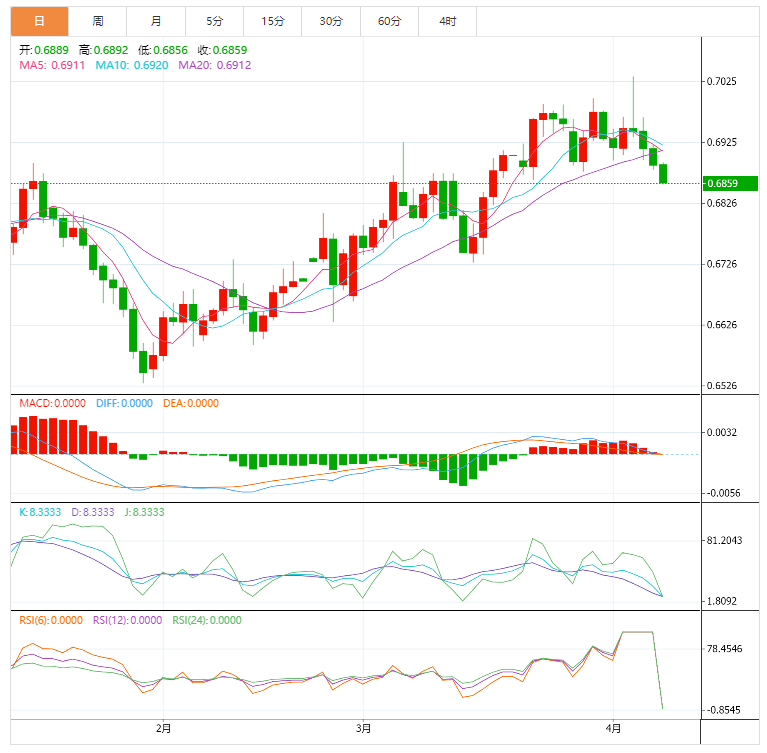Click the -0.0056 MACD axis label
Viewport: 767px width, 753px height.
(x=723, y=493)
